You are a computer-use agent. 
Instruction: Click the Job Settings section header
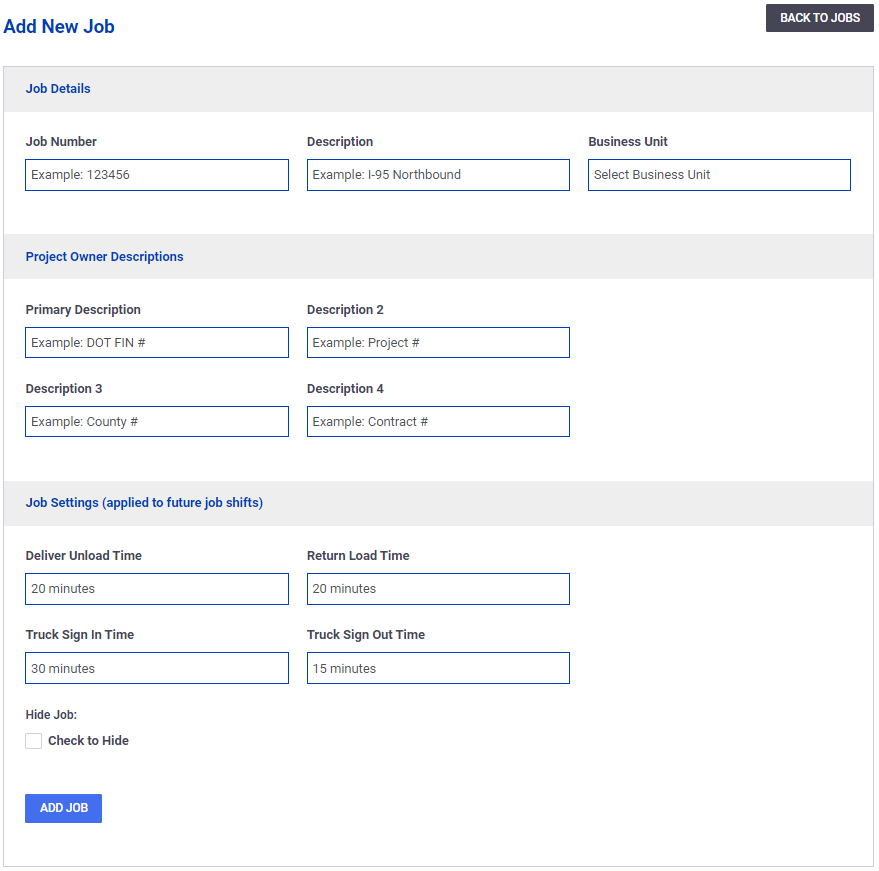tap(144, 502)
